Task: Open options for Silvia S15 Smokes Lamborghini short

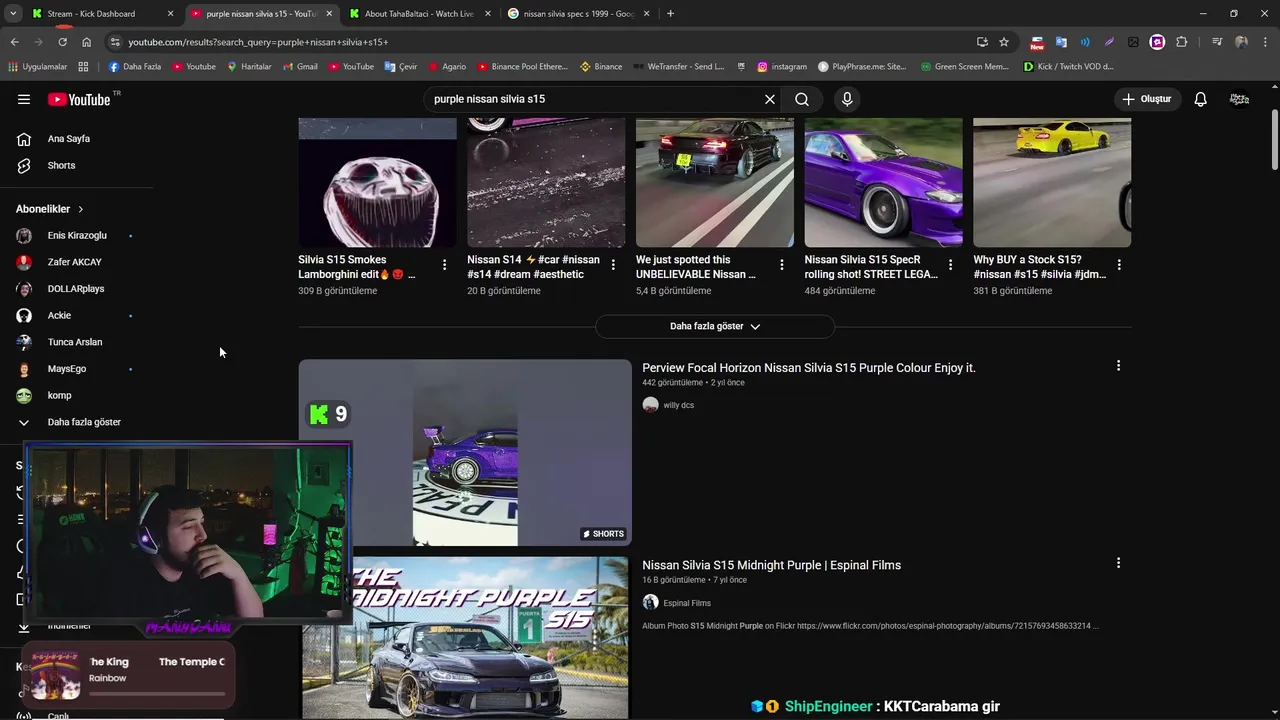Action: point(444,265)
